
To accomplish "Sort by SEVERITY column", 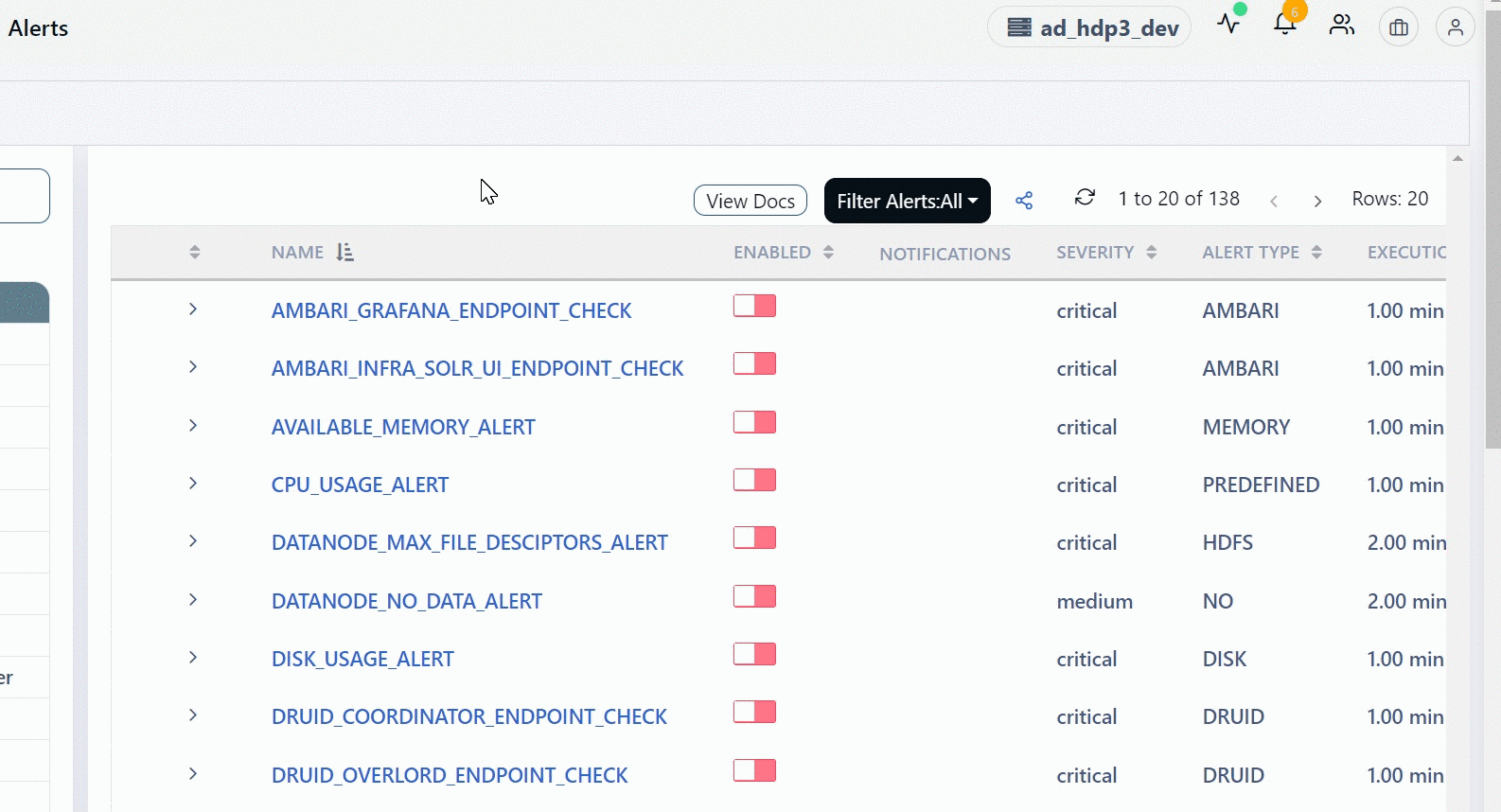I will coord(1152,253).
